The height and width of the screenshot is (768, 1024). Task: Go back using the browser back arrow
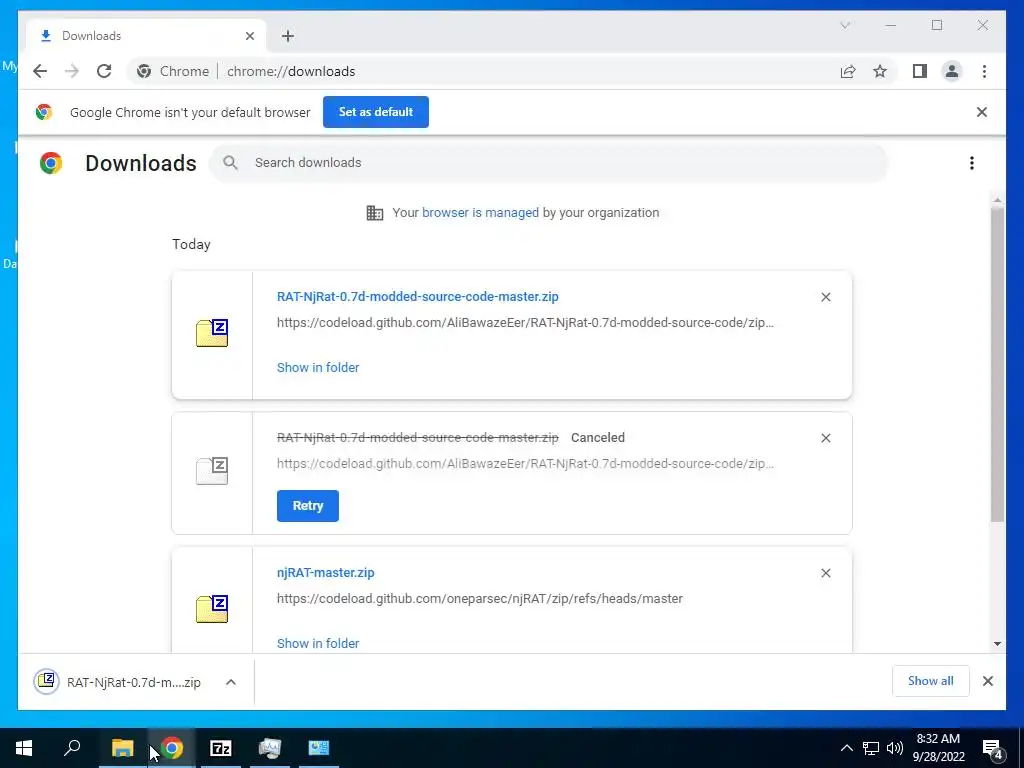(x=40, y=71)
